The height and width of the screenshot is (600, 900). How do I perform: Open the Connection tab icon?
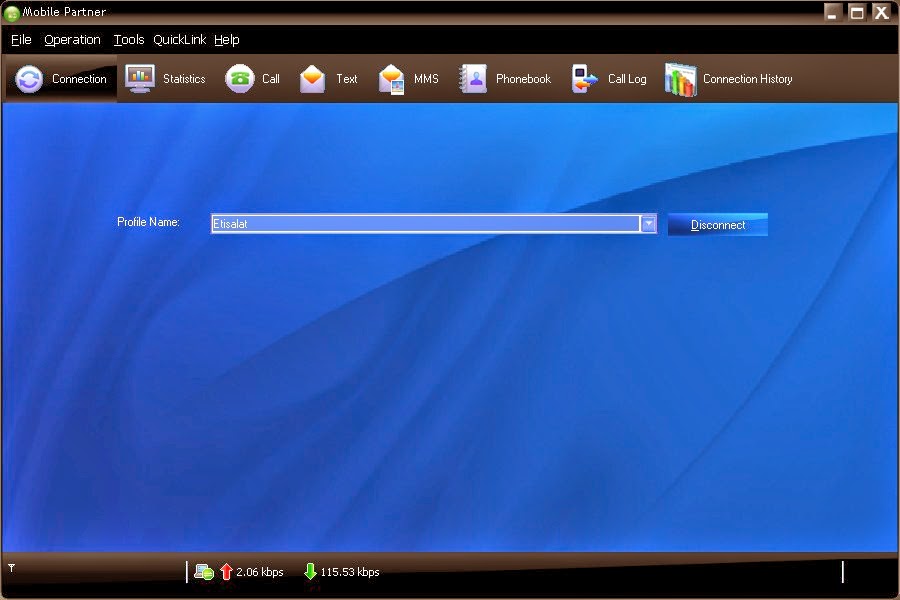point(29,79)
